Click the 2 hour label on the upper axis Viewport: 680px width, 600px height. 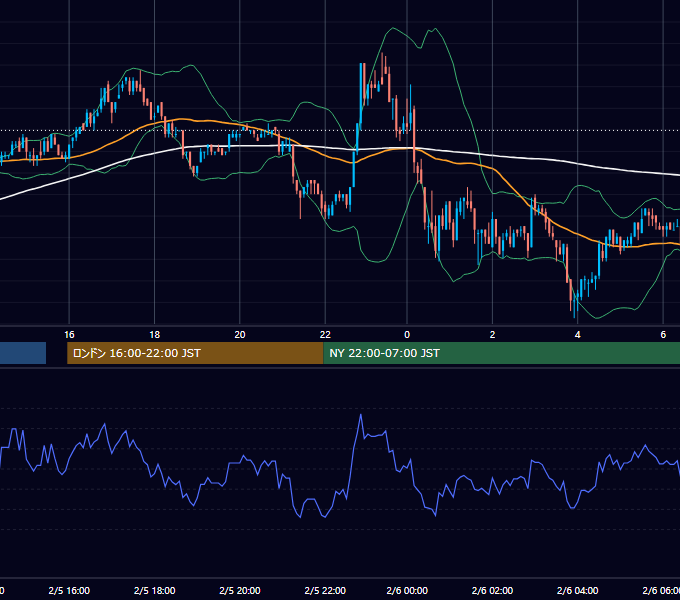492,335
